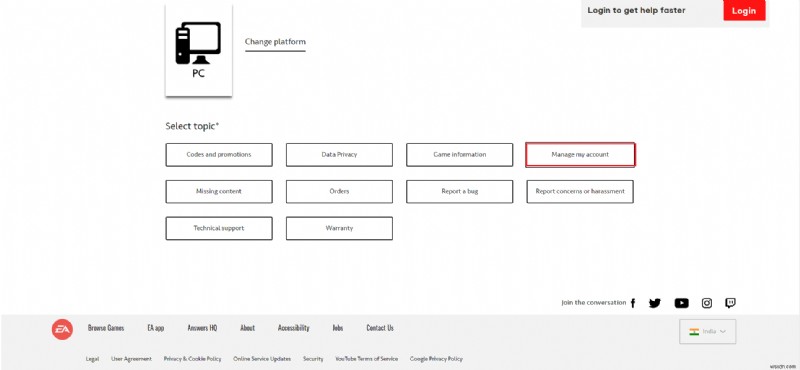Select Codes and promotions topic

click(x=219, y=155)
